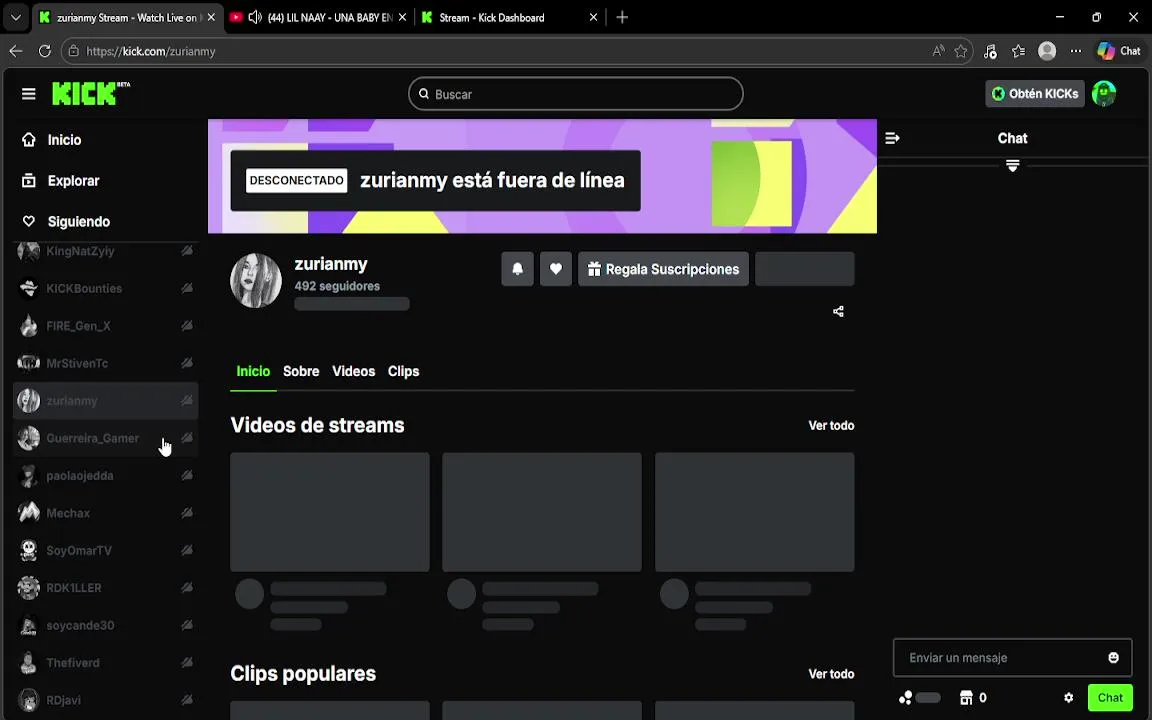This screenshot has width=1152, height=720.
Task: Open the hamburger sidebar menu
Action: tap(29, 94)
